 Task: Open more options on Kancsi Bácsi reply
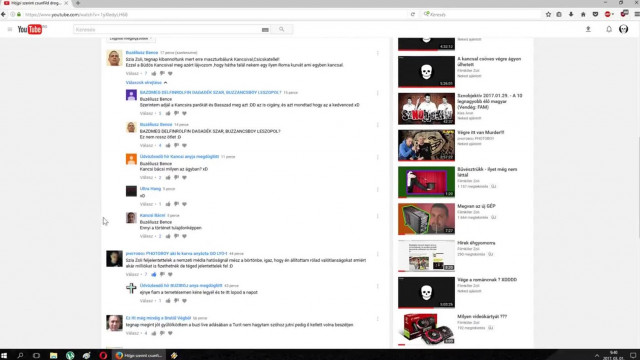click(378, 216)
